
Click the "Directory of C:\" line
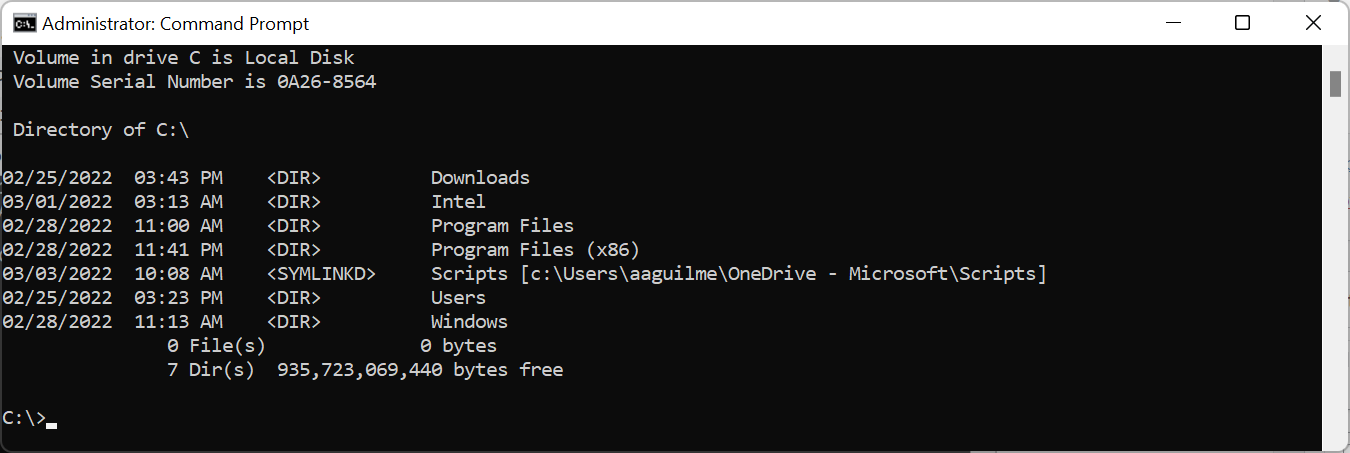coord(101,130)
